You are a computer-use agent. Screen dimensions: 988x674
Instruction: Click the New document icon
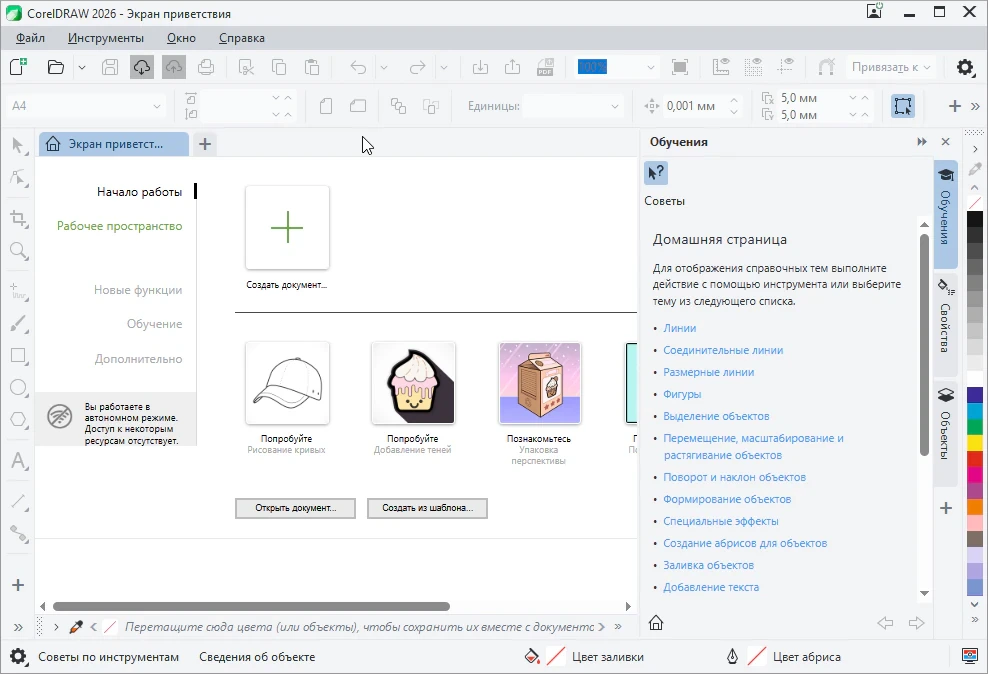click(18, 67)
